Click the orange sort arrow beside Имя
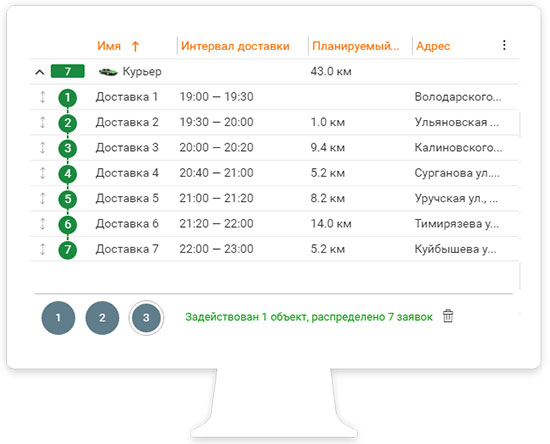The width and height of the screenshot is (550, 444). (135, 46)
